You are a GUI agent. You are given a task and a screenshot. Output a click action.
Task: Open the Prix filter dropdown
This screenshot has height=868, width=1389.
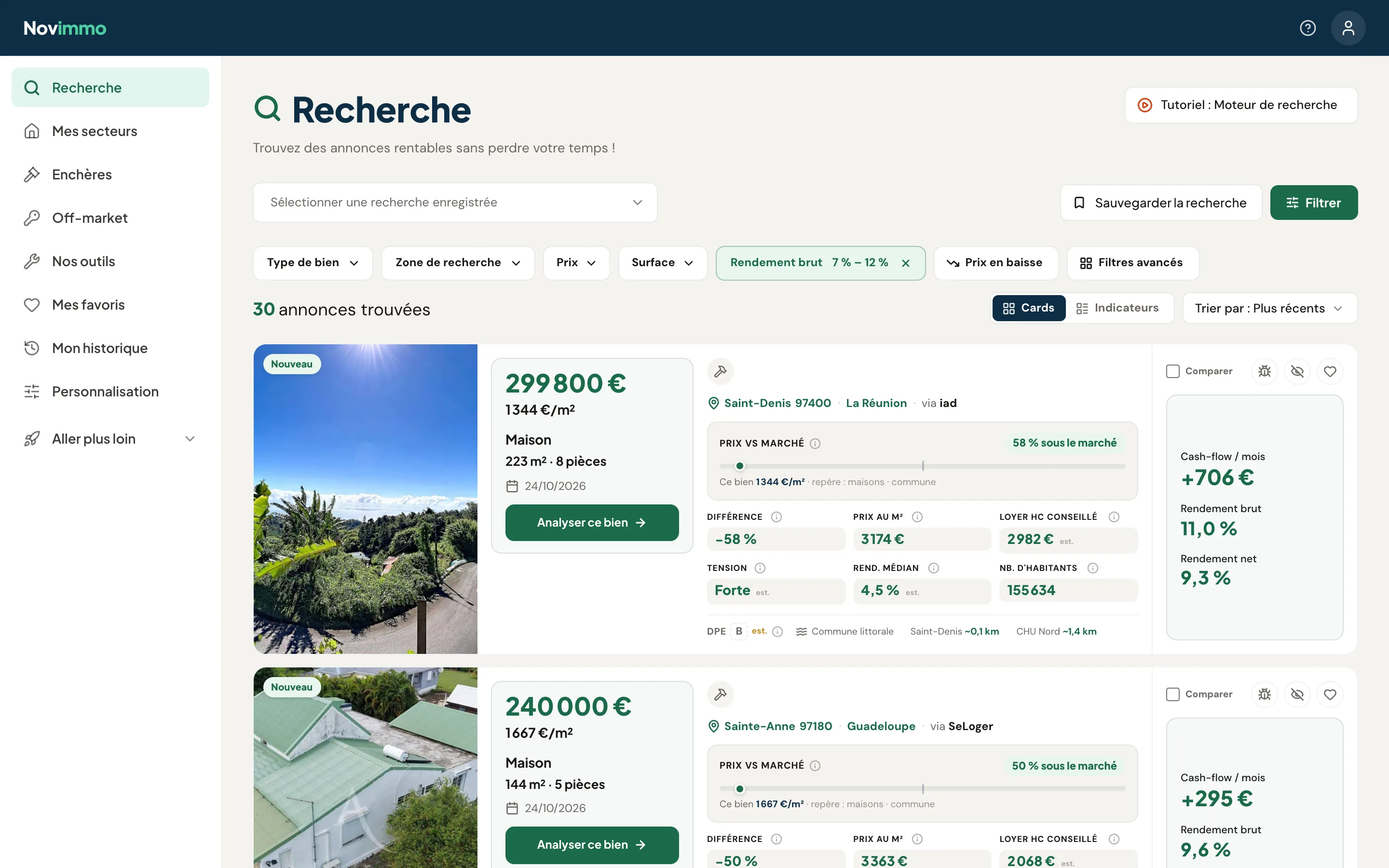[576, 263]
